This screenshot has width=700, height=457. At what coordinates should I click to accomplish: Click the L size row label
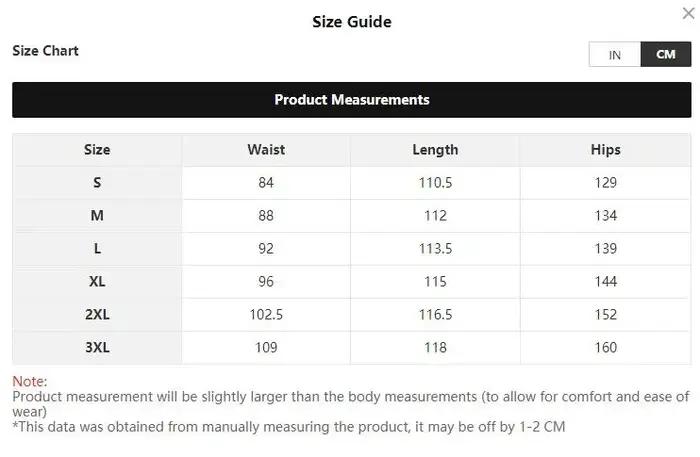(97, 249)
